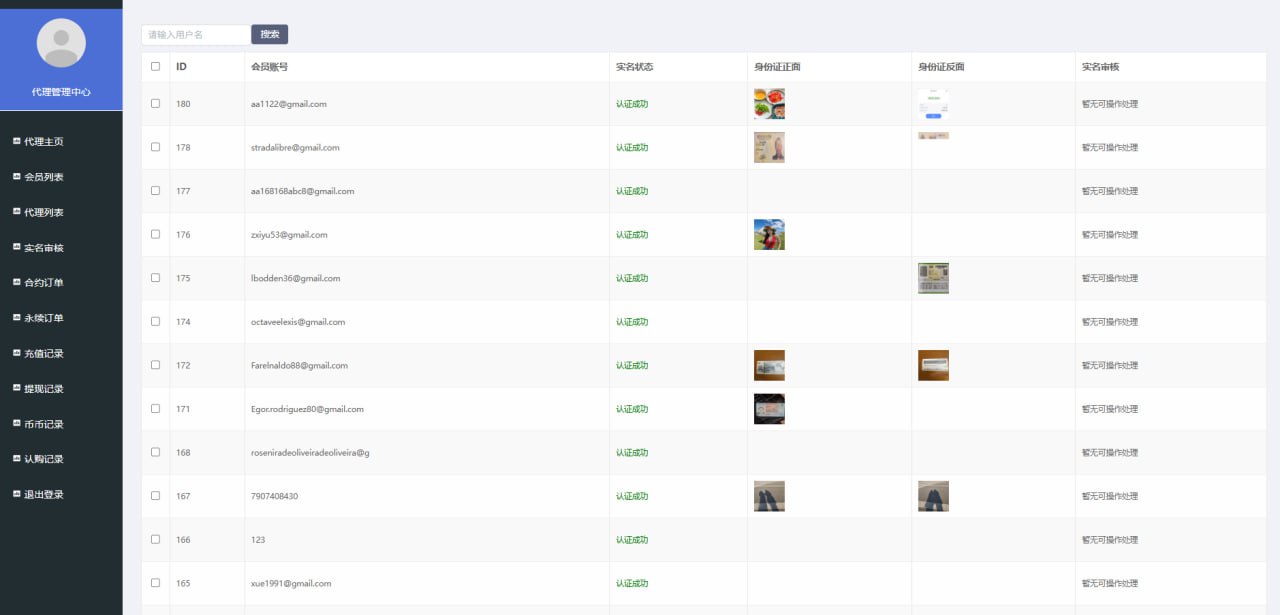Click the icon beside 充值记录
Screen dimensions: 1280x615
pyautogui.click(x=16, y=353)
